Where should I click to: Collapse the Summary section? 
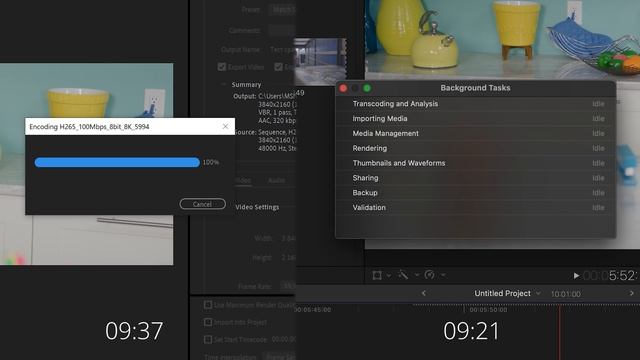click(224, 84)
